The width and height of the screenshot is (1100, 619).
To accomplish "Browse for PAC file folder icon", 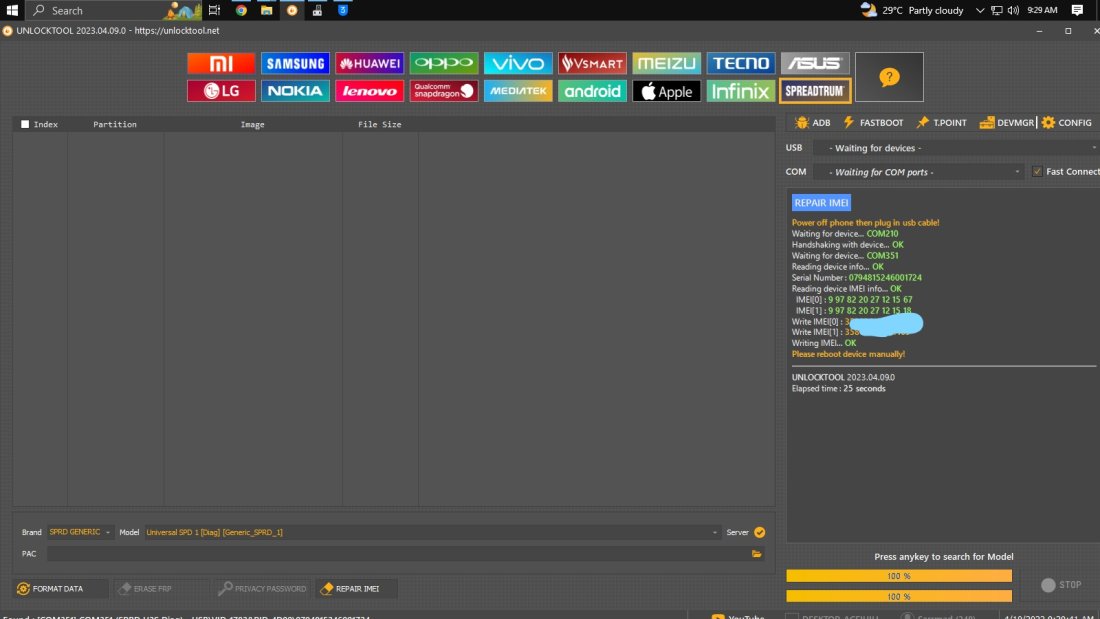I will (x=757, y=554).
